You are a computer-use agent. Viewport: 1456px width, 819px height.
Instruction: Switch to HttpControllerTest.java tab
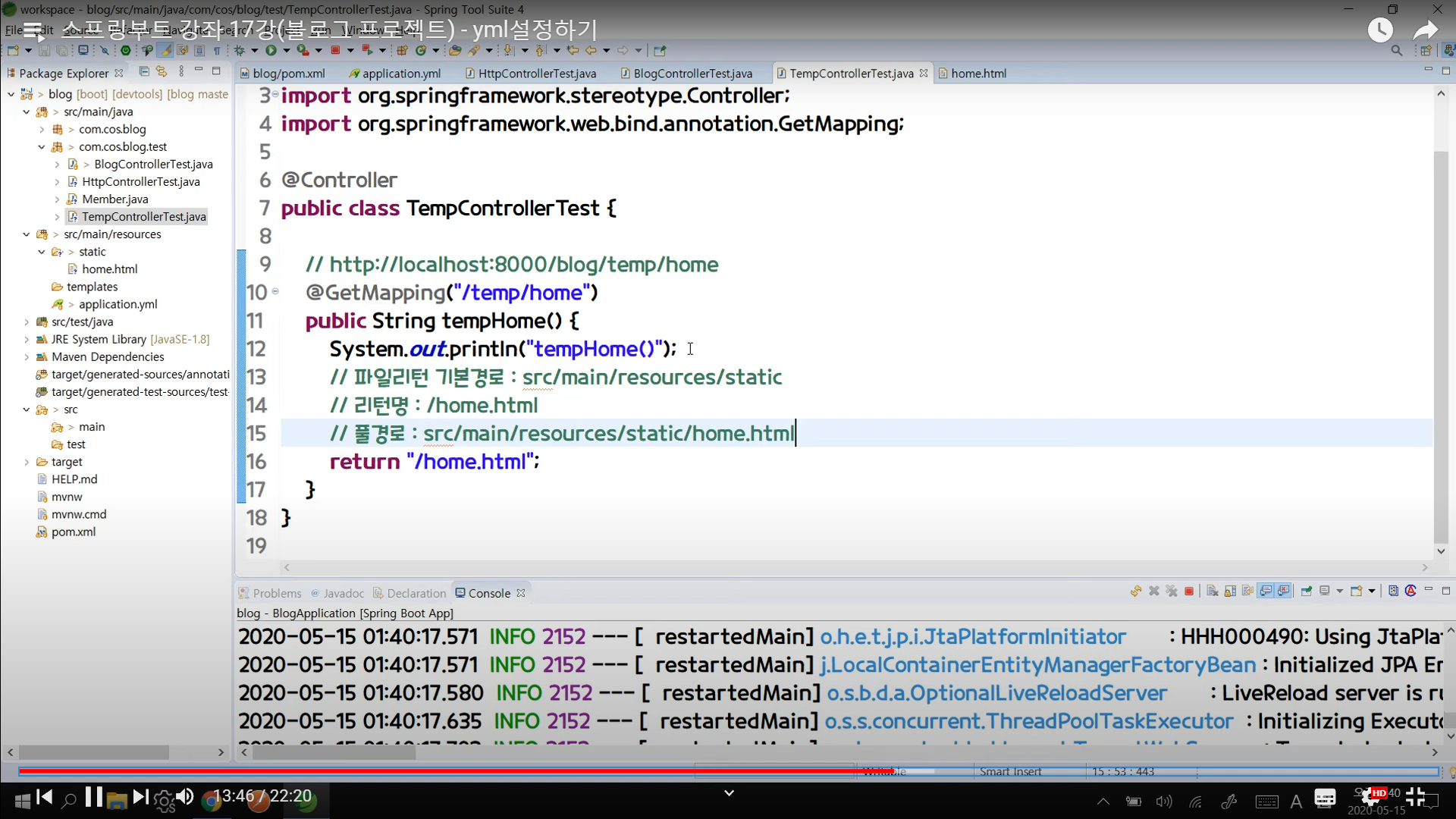[531, 74]
